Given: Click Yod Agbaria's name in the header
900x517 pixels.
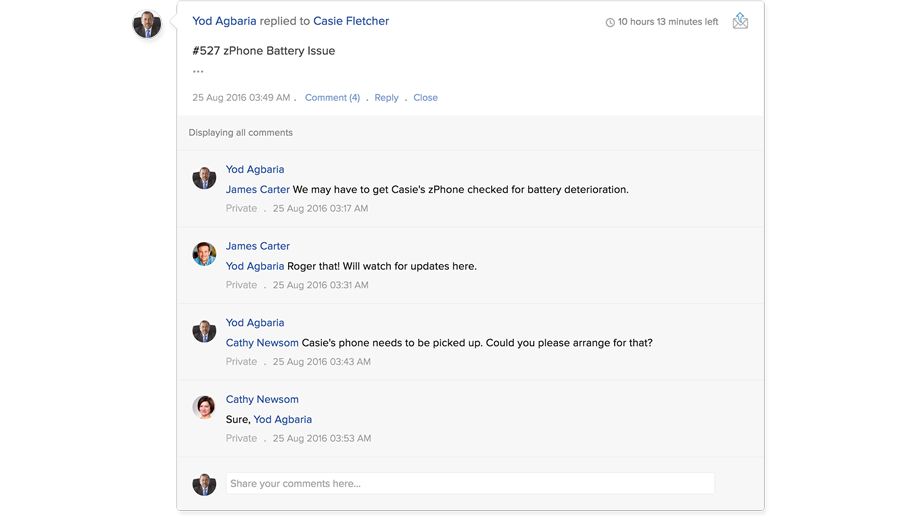Looking at the screenshot, I should pyautogui.click(x=224, y=21).
